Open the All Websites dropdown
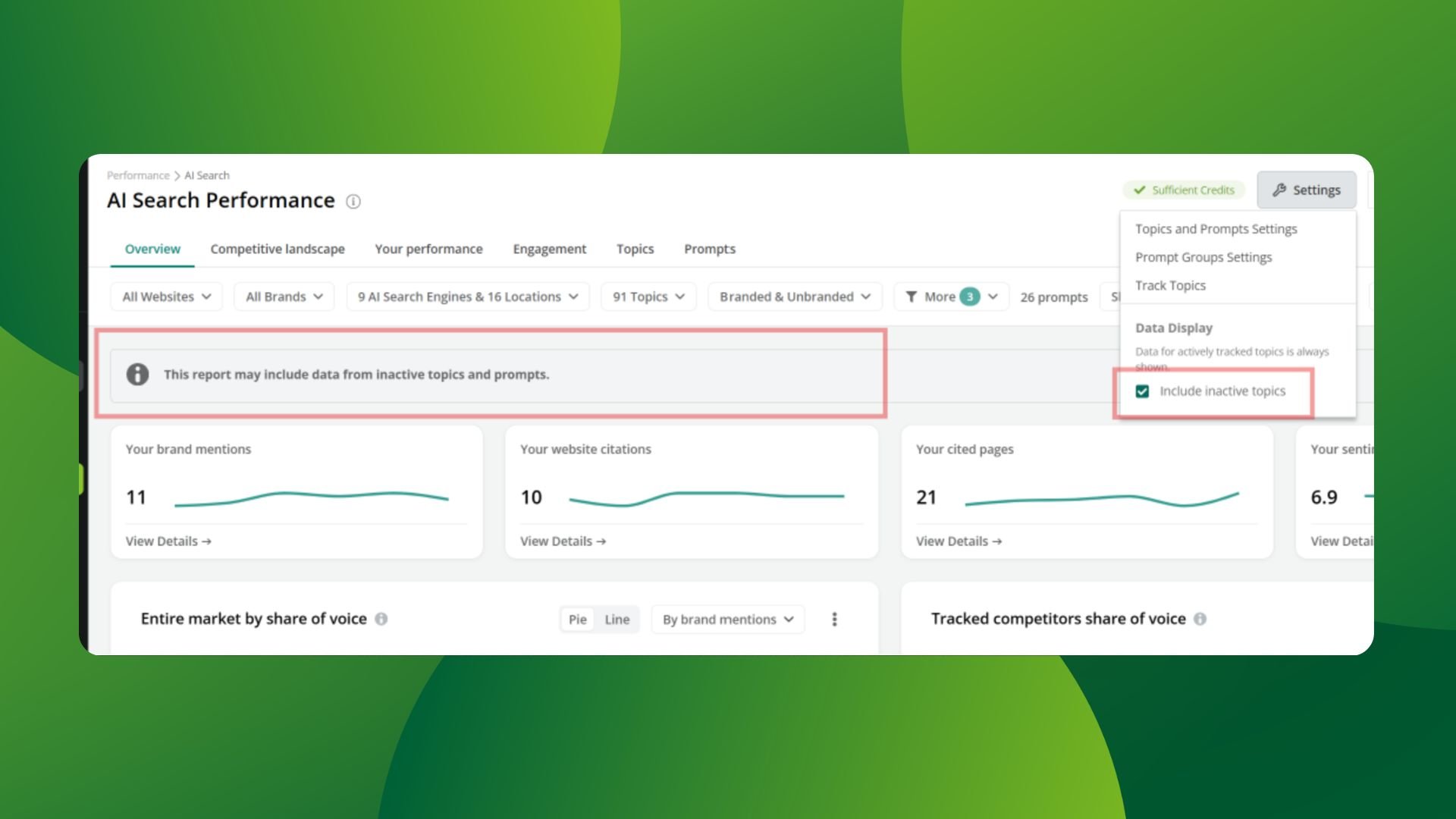This screenshot has height=819, width=1456. (167, 297)
